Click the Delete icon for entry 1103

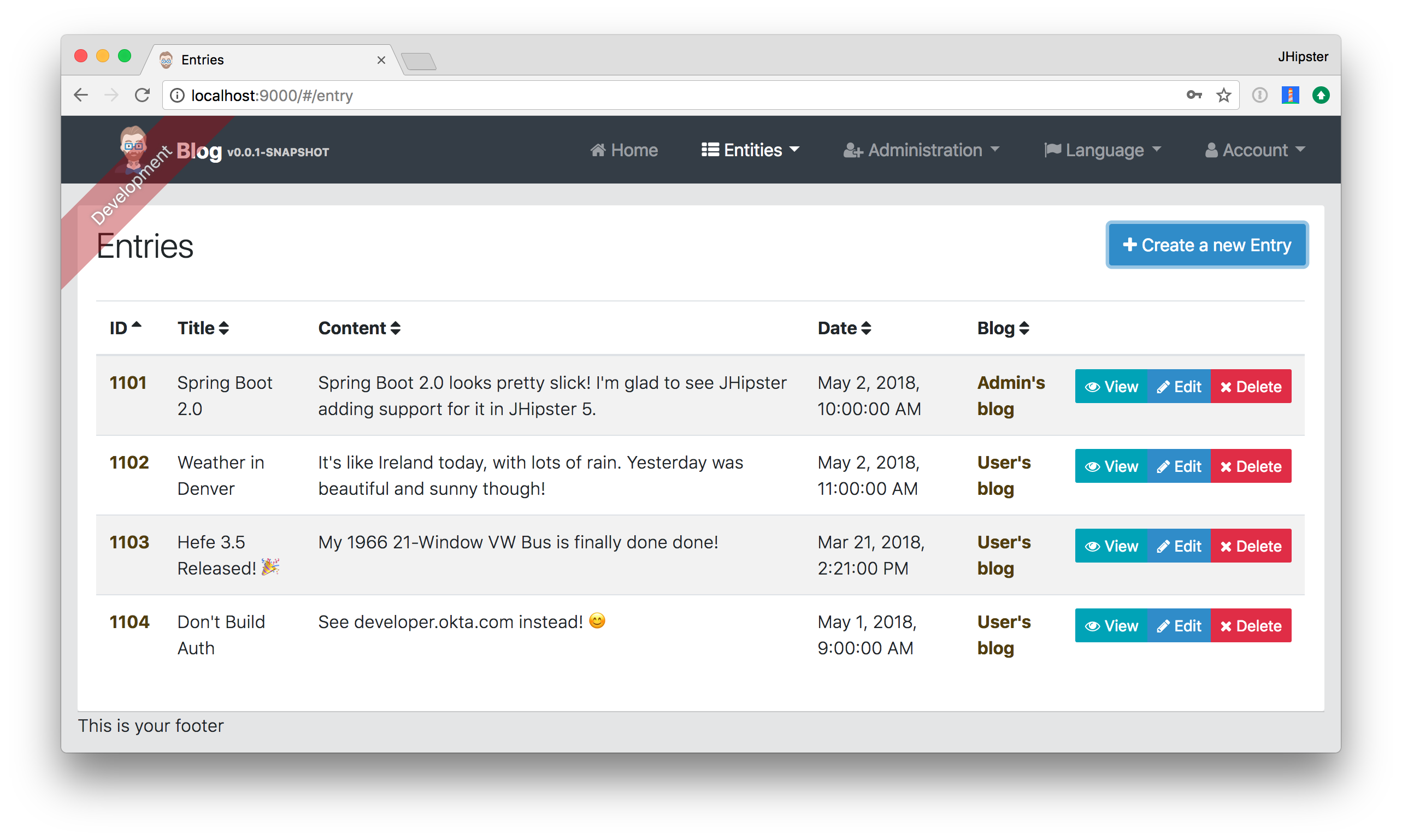click(1250, 545)
